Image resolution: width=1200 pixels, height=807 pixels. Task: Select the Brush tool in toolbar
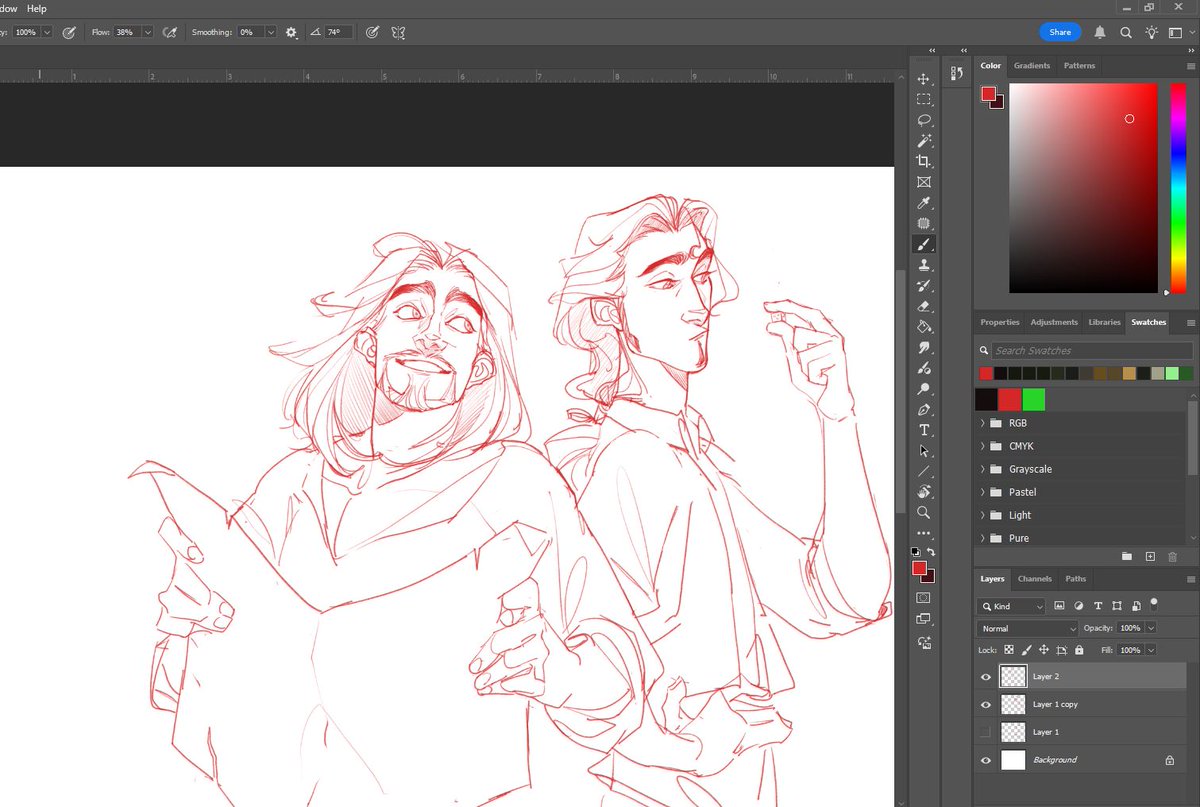click(x=924, y=244)
